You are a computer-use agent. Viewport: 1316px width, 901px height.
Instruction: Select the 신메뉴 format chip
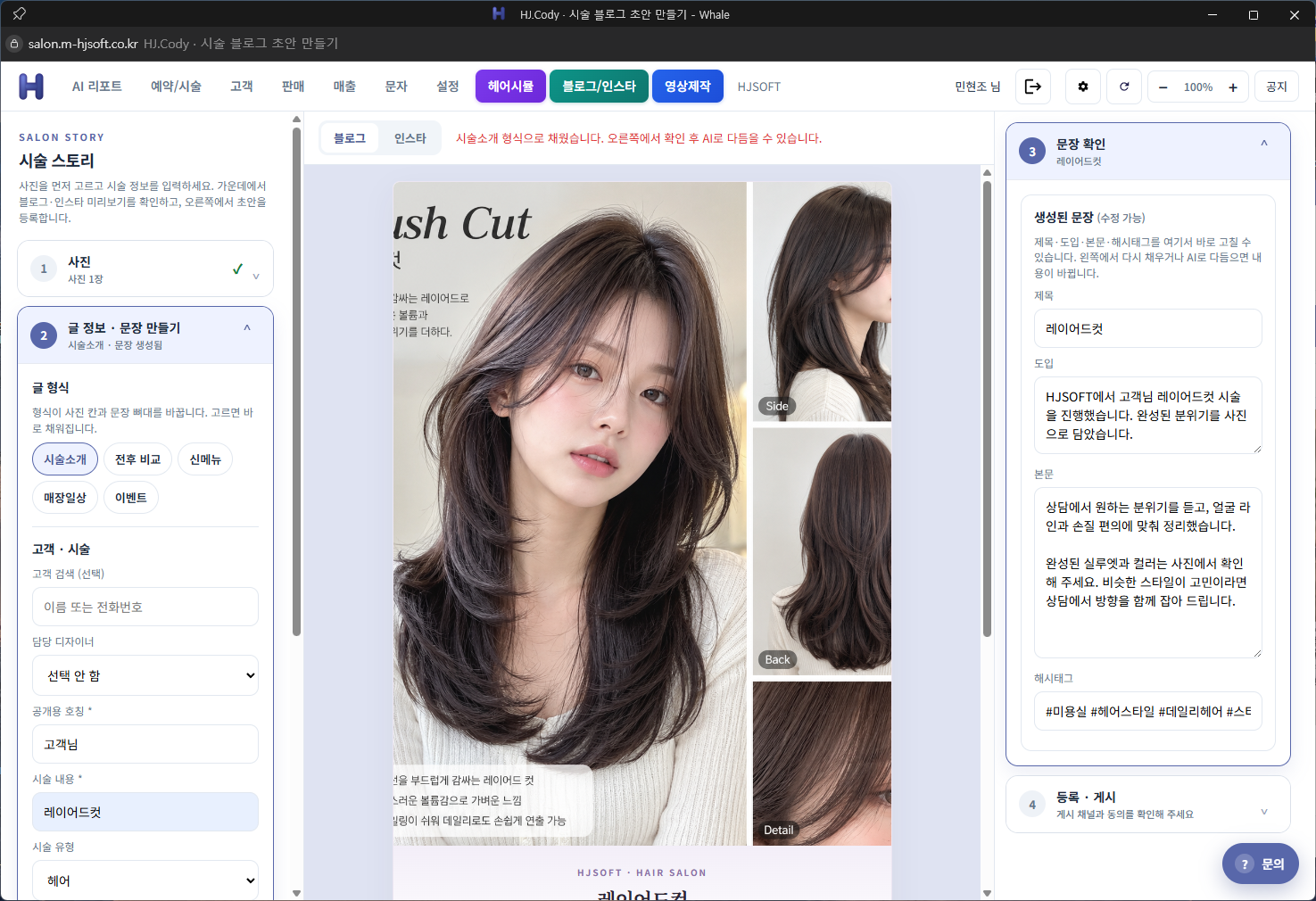tap(205, 459)
